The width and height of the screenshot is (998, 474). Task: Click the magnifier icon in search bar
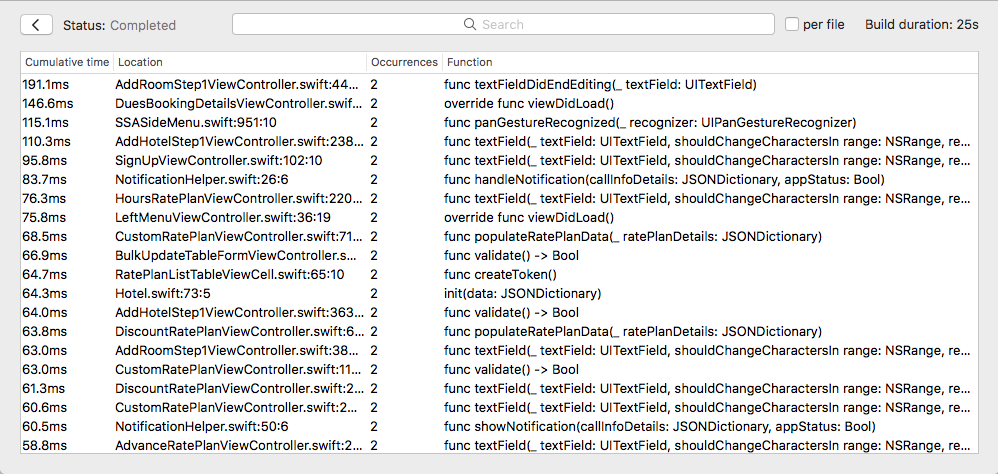(470, 25)
